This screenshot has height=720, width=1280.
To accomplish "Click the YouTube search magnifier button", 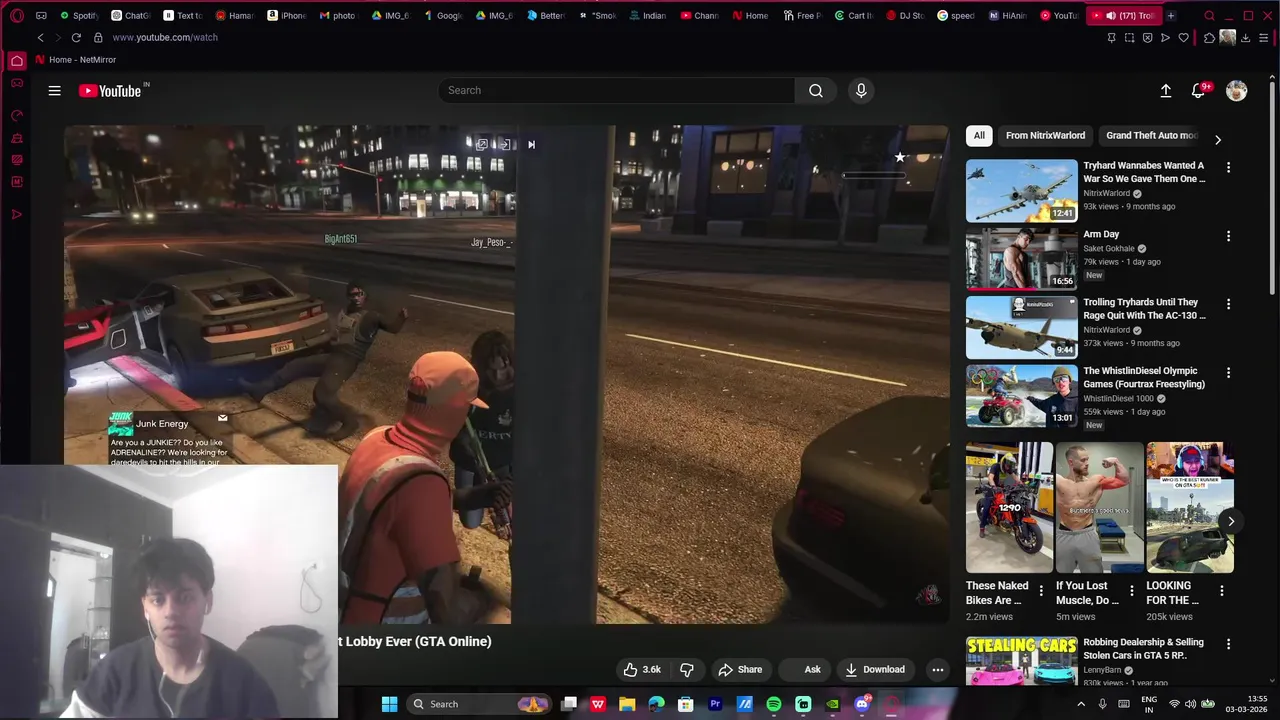I will (816, 90).
